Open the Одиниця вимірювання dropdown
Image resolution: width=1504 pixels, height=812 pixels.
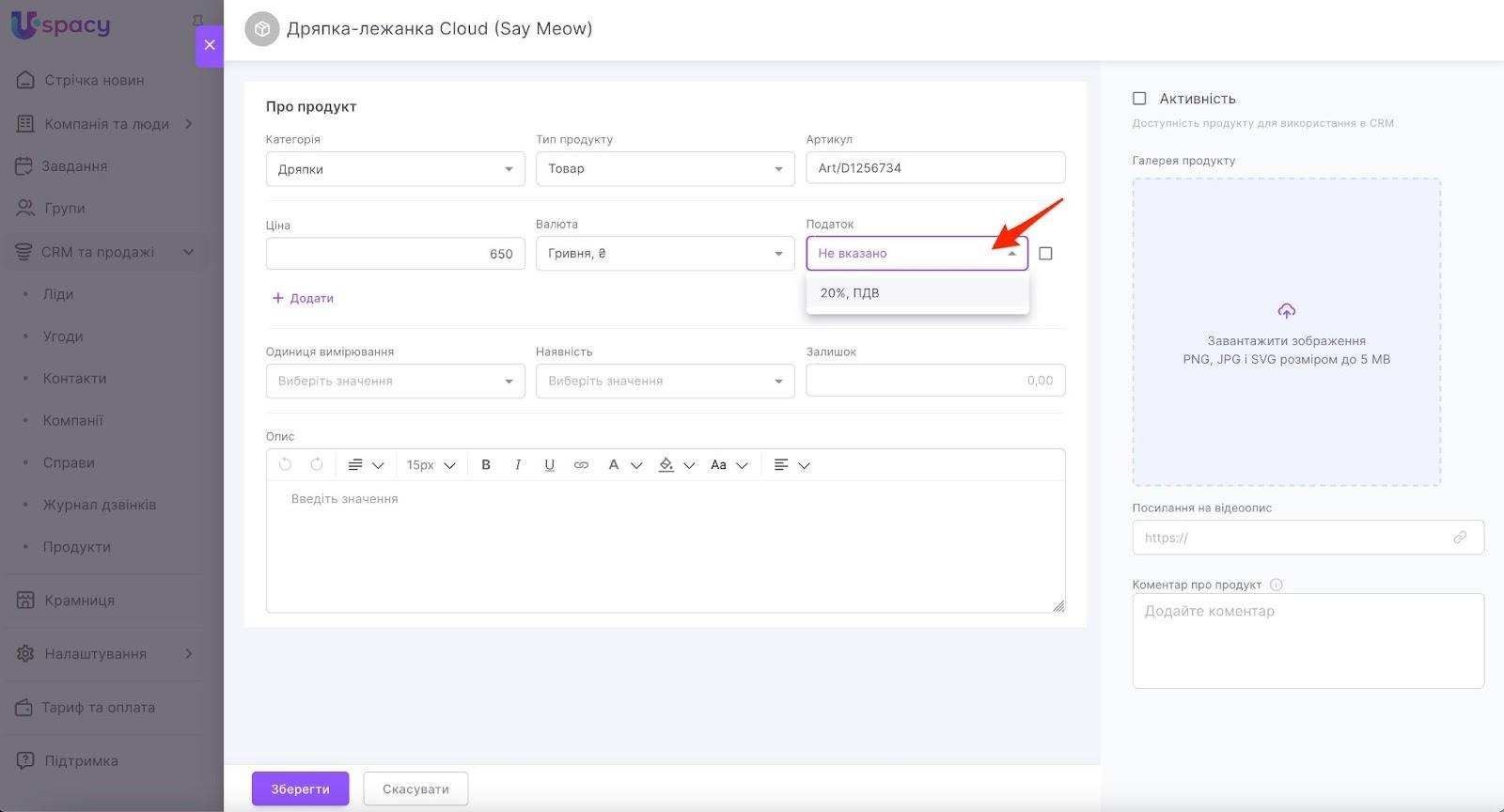(x=395, y=381)
